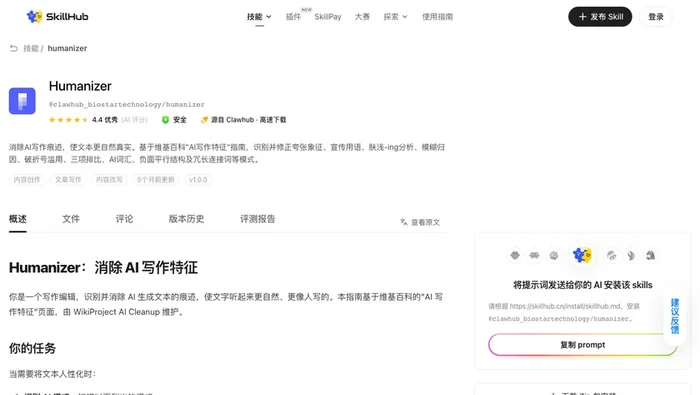Click the 文章写作 tag
Image resolution: width=700 pixels, height=395 pixels.
68,180
